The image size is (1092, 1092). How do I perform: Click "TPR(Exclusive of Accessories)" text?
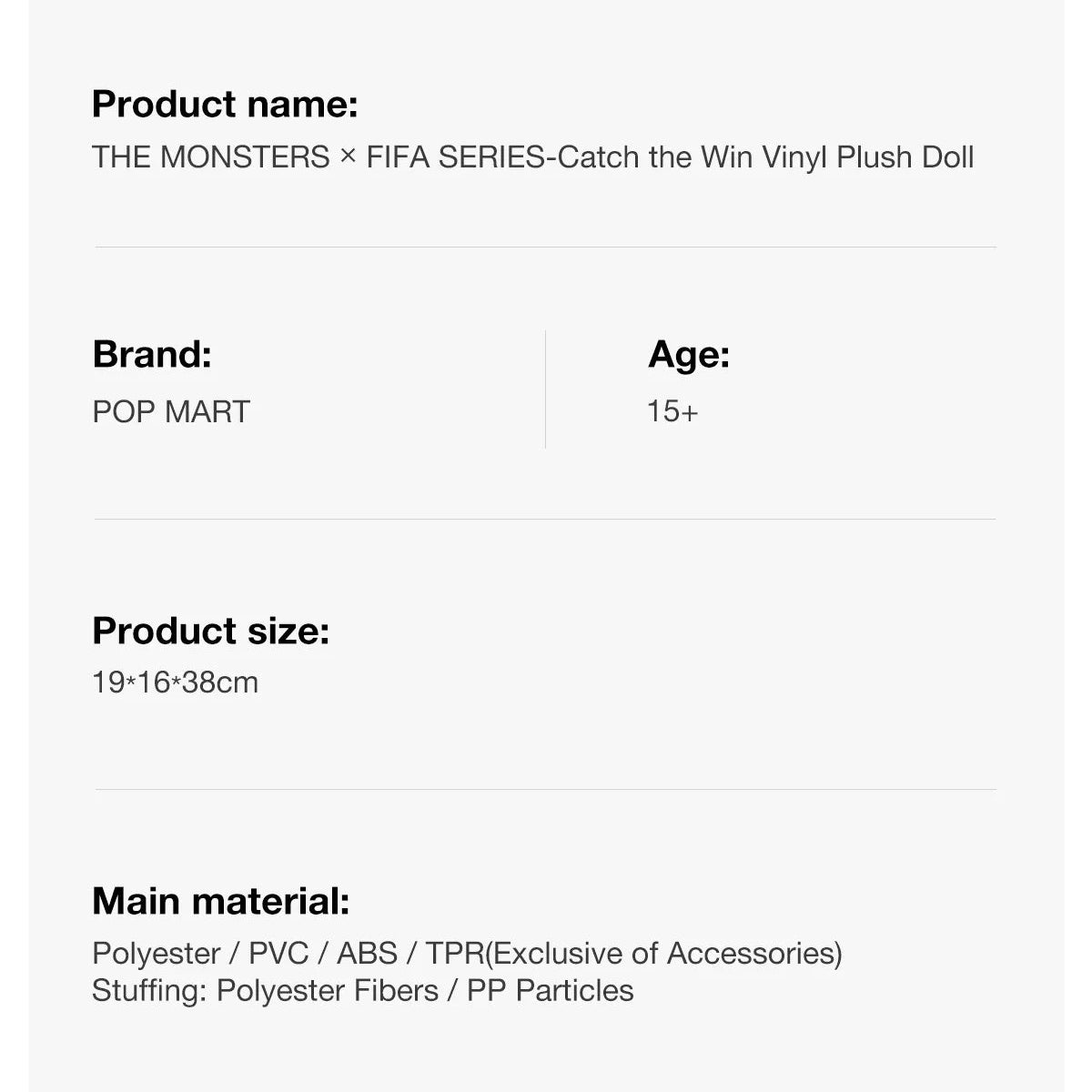[x=633, y=953]
